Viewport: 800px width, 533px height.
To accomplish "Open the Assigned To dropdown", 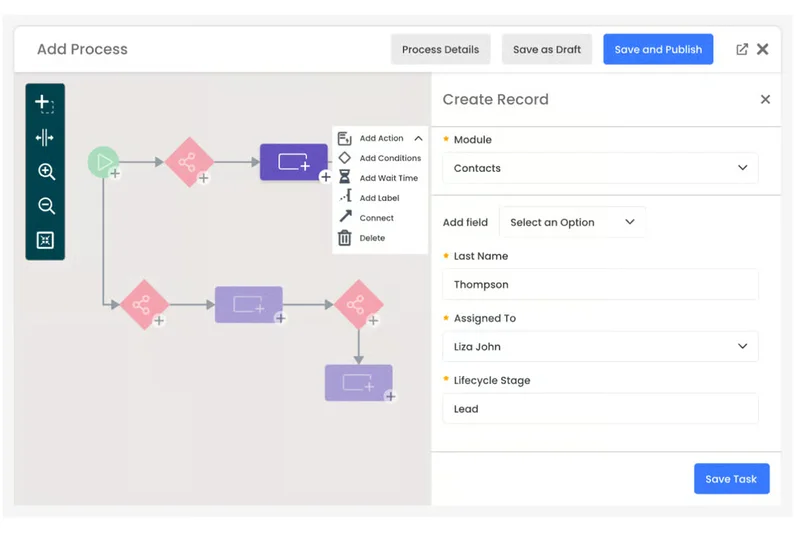I will click(x=600, y=346).
